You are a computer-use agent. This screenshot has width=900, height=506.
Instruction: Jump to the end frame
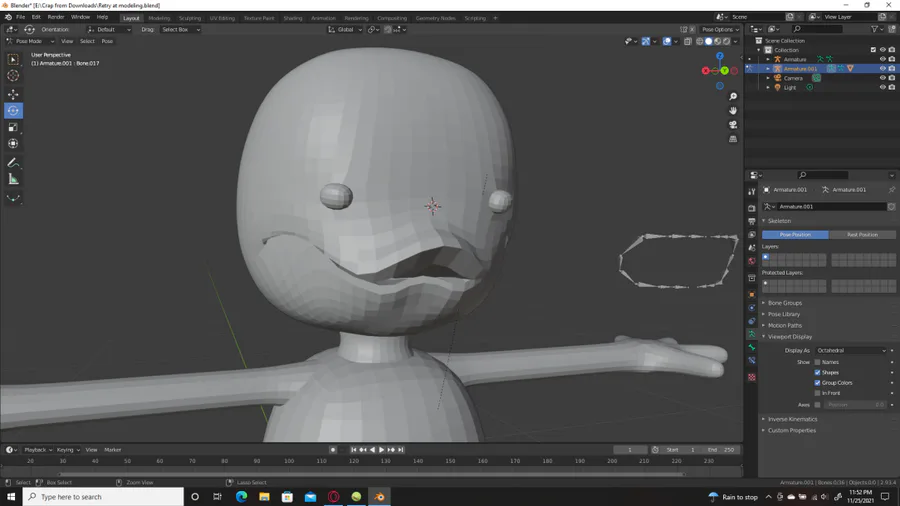point(401,450)
